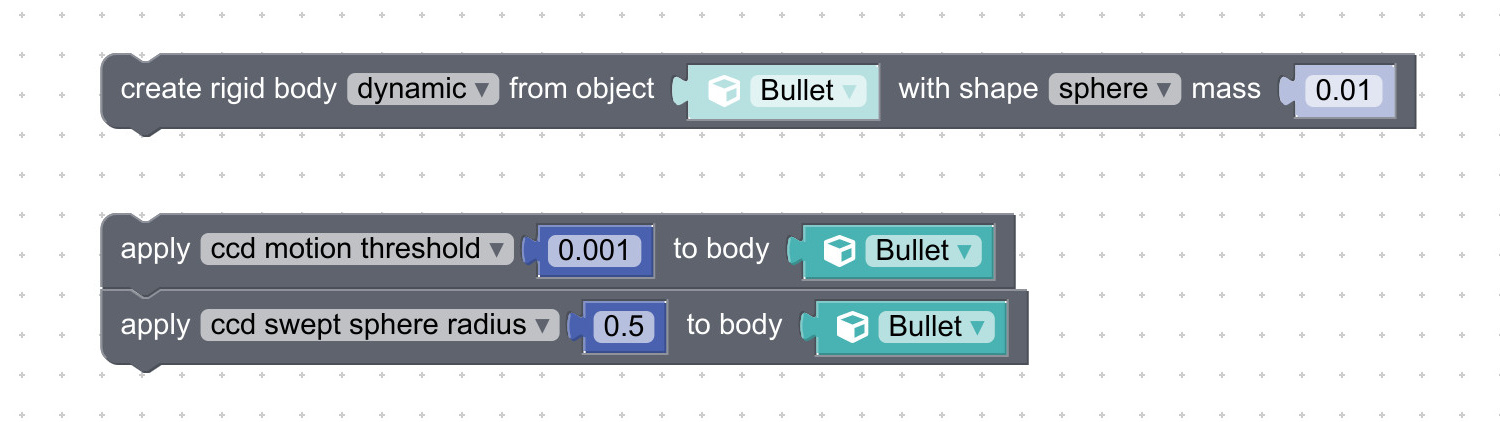Select the create rigid body block label
Image resolution: width=1500 pixels, height=422 pixels.
point(229,89)
